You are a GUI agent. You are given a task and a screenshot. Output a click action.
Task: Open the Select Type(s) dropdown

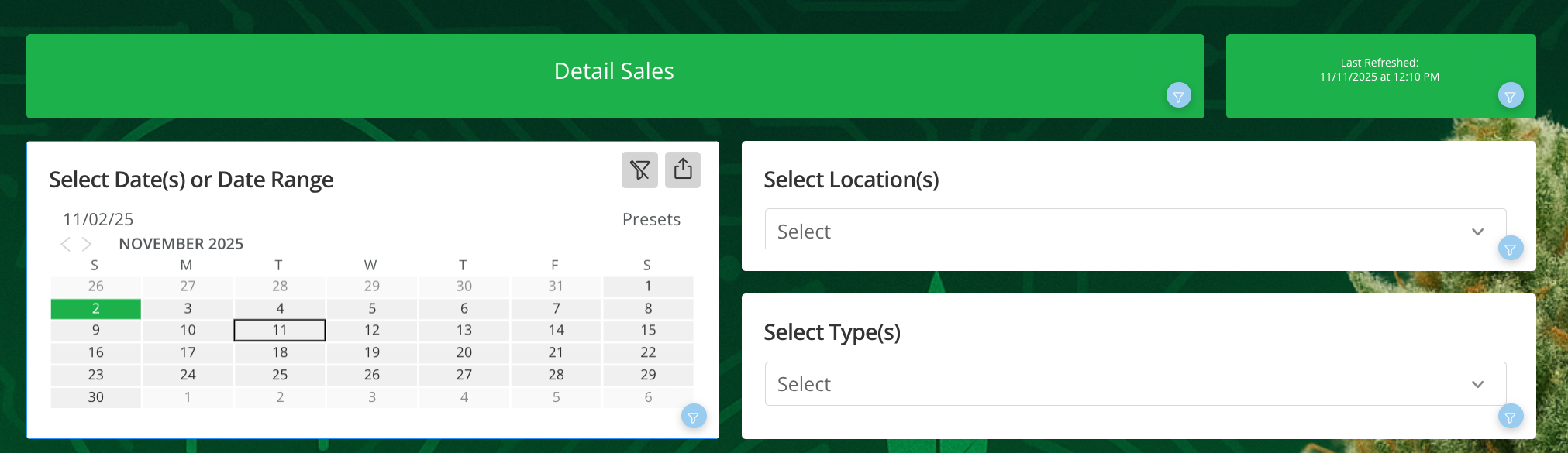(1136, 383)
